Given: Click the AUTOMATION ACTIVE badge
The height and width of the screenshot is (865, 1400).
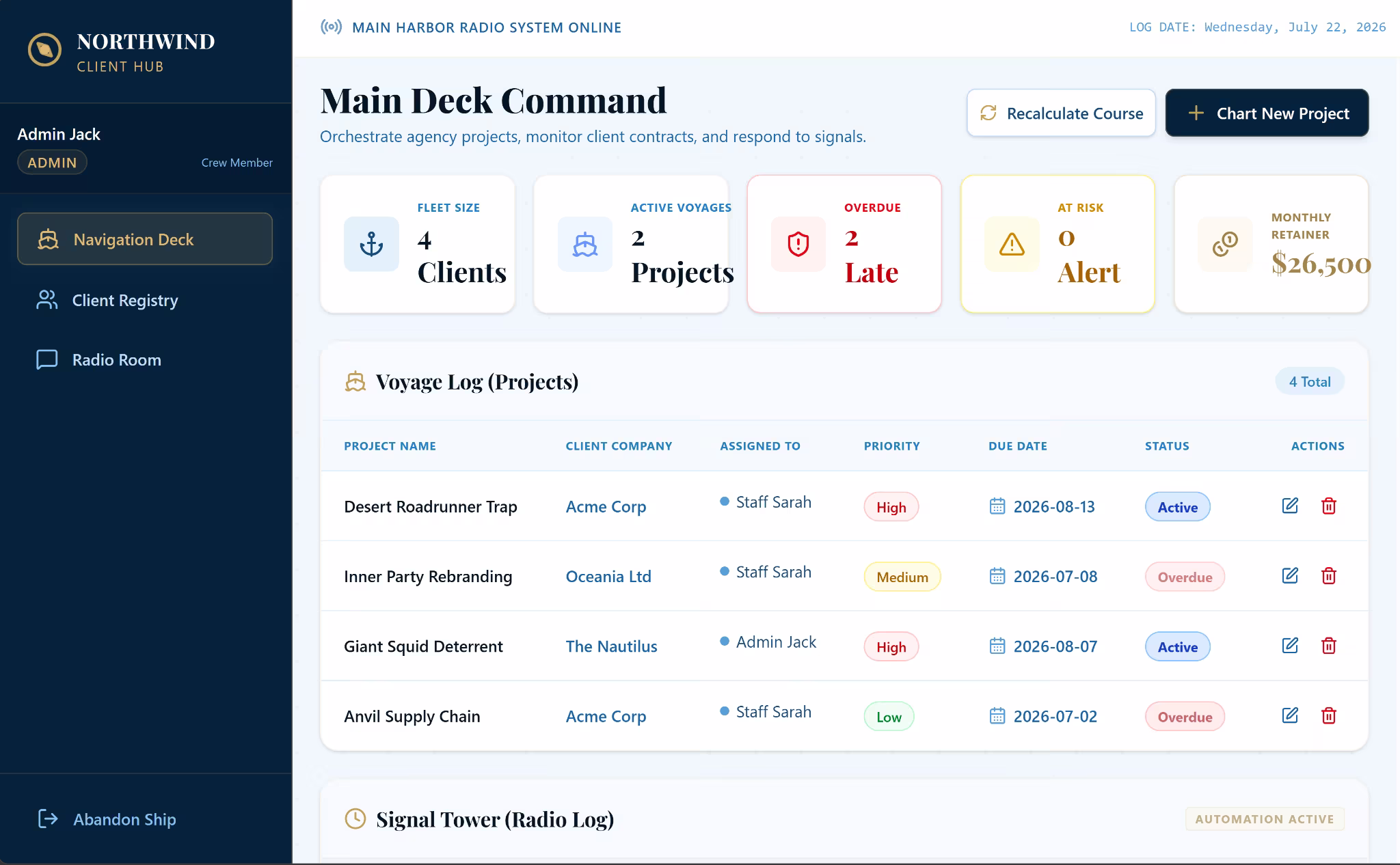Looking at the screenshot, I should (1265, 819).
